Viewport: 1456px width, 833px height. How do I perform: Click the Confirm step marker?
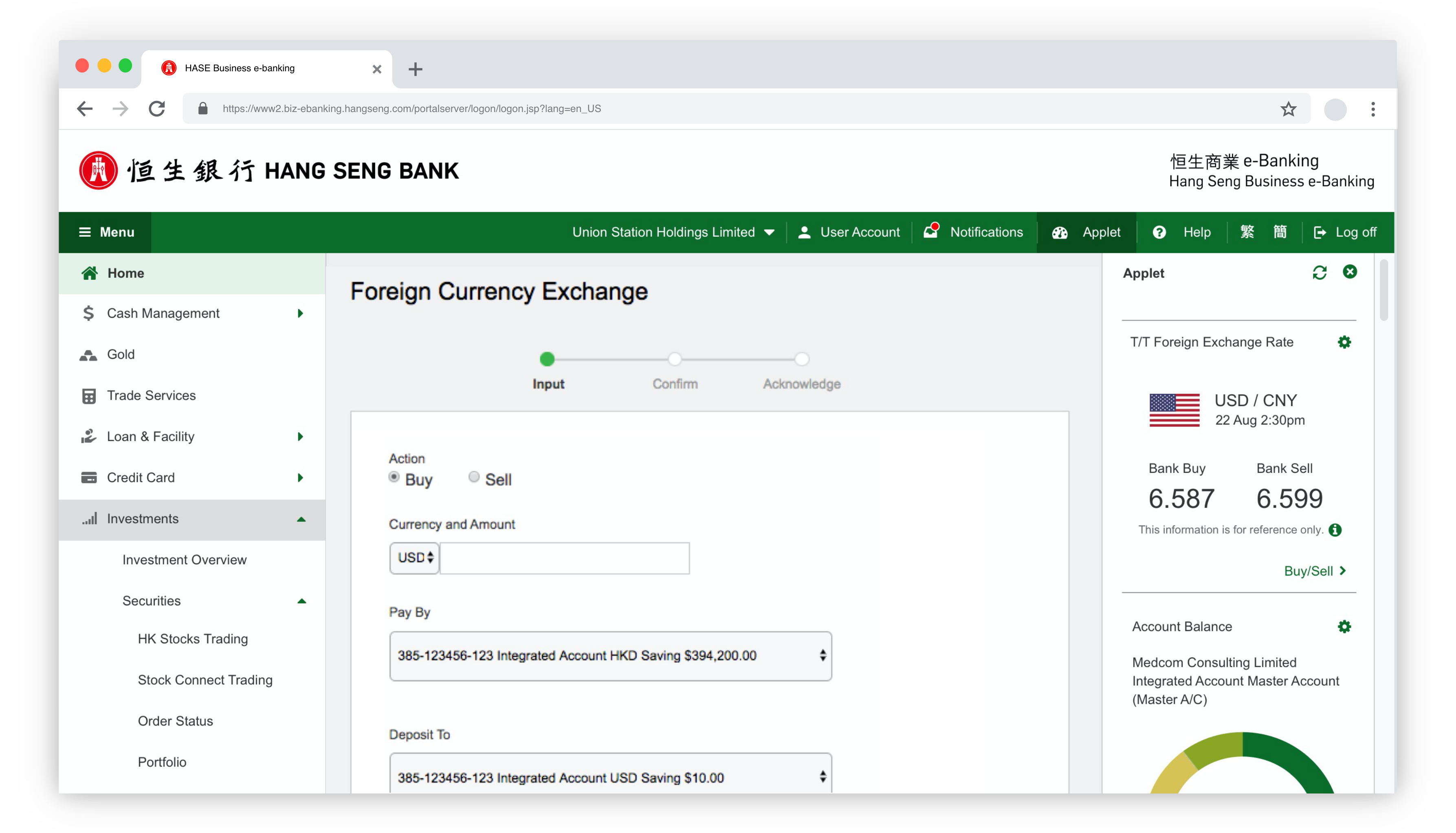pos(675,359)
